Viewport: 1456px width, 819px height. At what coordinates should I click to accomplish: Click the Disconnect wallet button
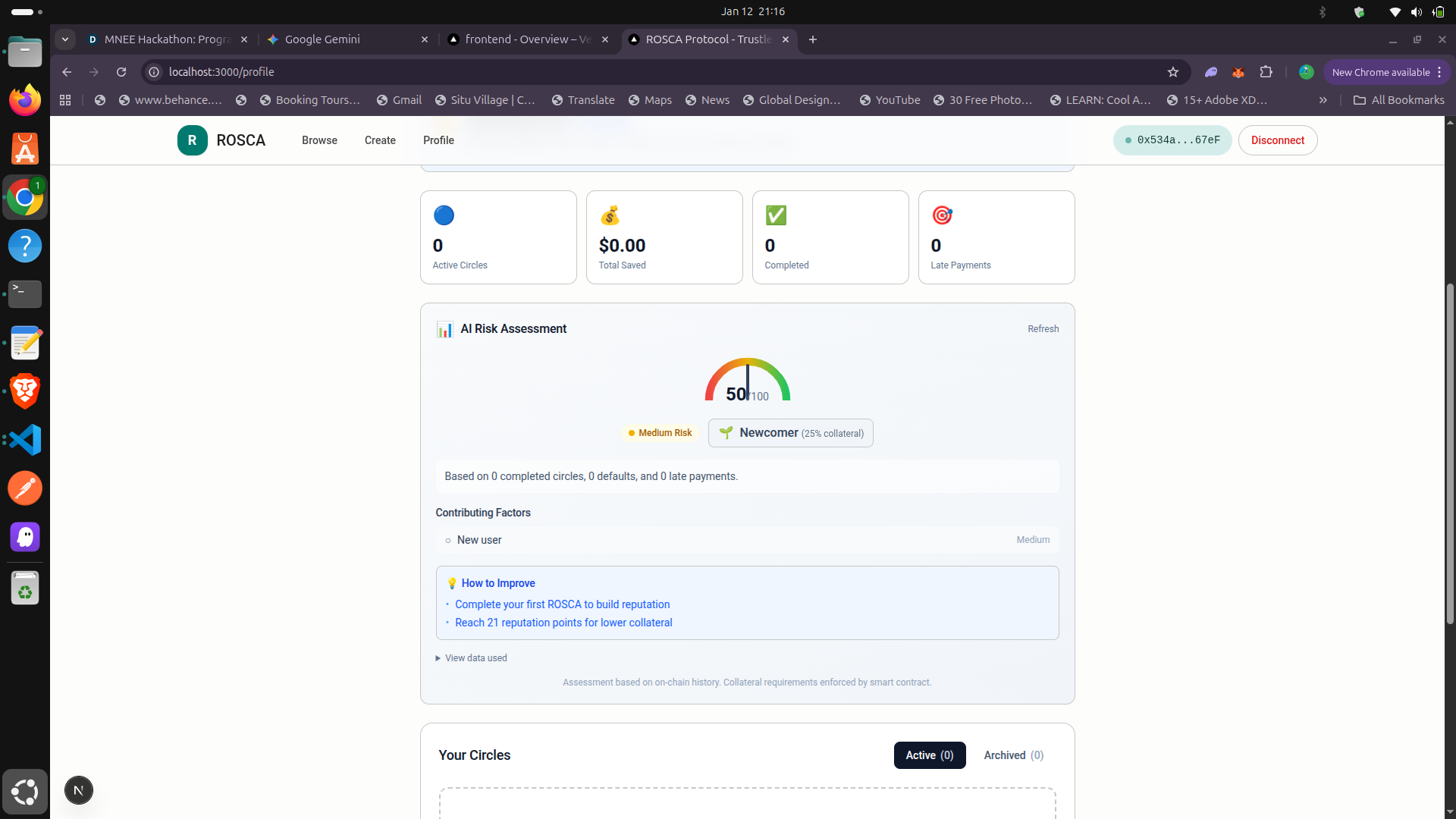click(x=1277, y=140)
